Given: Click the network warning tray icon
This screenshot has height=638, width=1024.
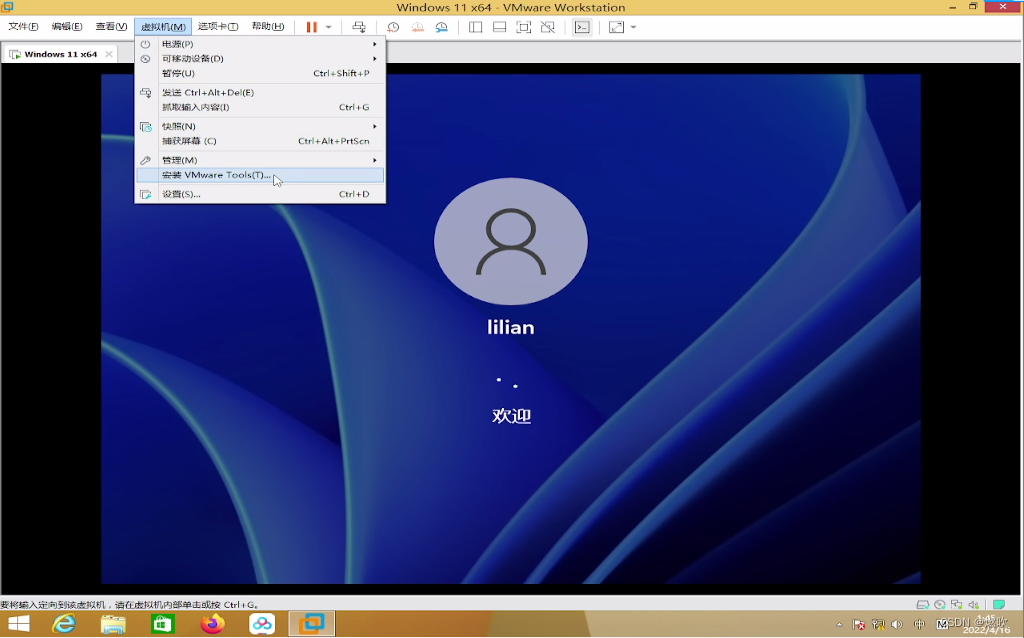Looking at the screenshot, I should [x=878, y=625].
